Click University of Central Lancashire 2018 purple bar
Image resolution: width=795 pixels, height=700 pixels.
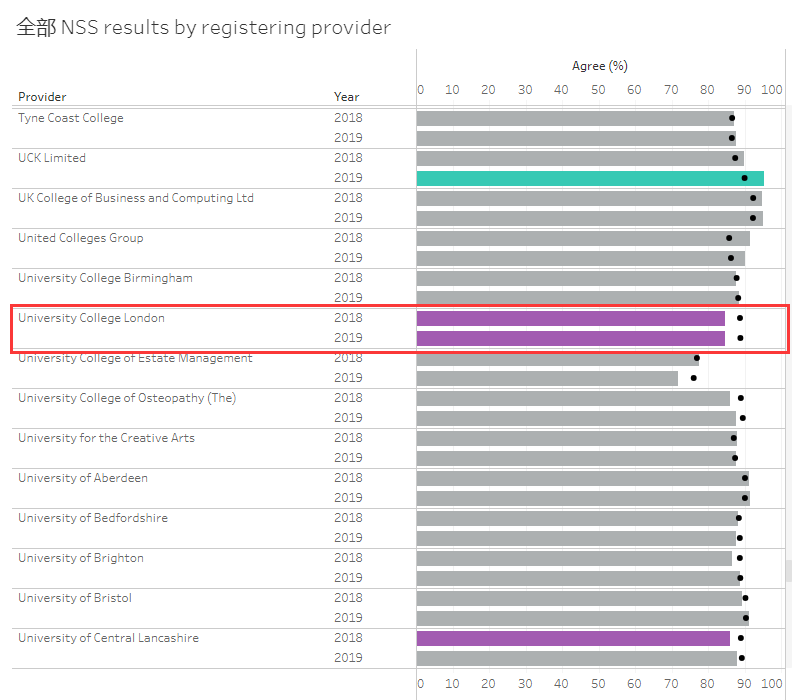573,638
